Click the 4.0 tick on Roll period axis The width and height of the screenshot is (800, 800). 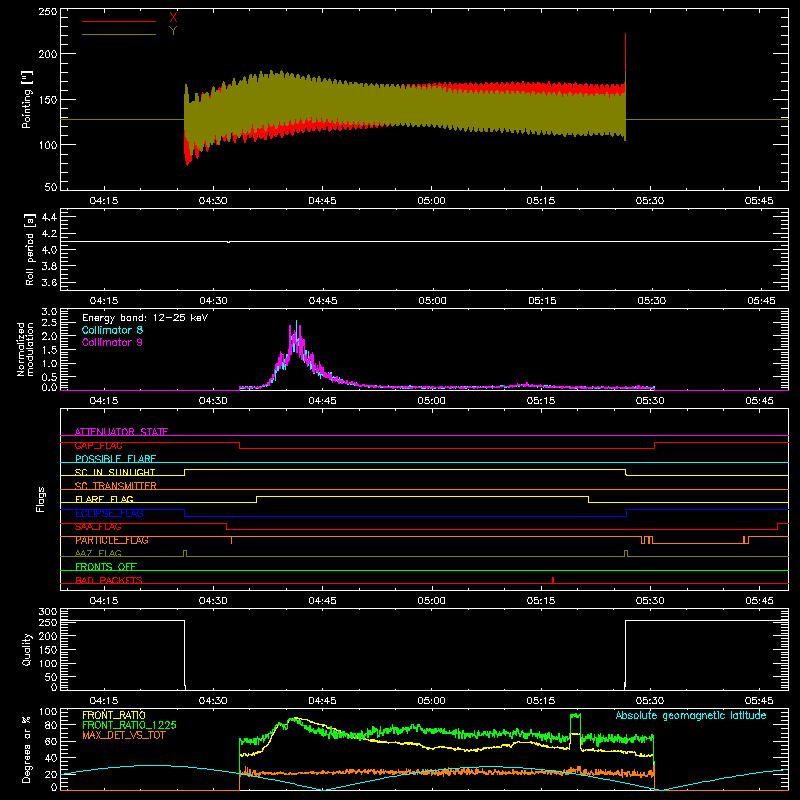(x=49, y=249)
